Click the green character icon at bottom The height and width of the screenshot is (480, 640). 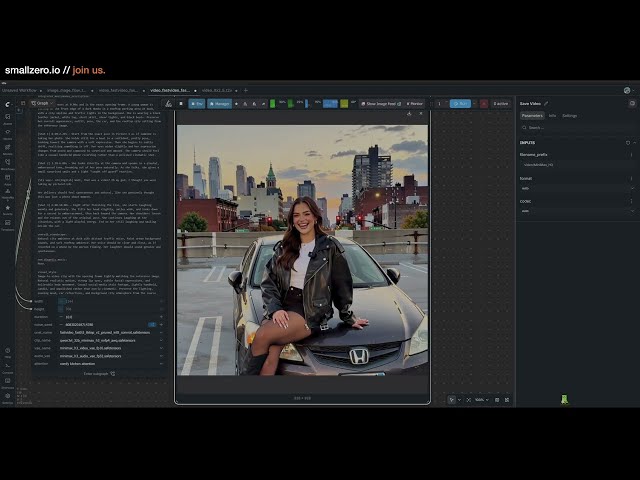tap(564, 399)
